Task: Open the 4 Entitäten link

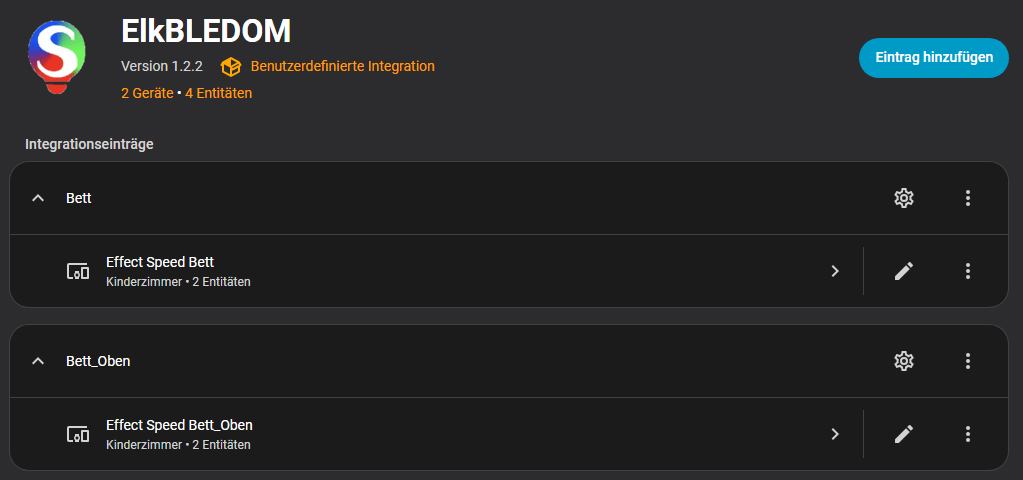Action: (218, 93)
